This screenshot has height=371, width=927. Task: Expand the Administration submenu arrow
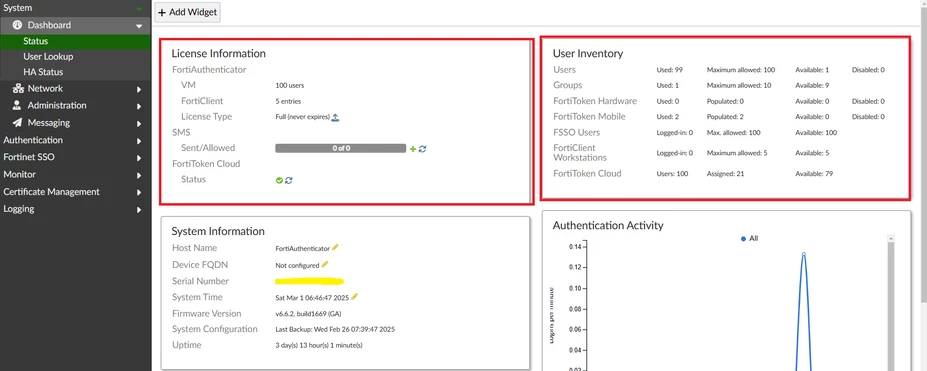tap(140, 106)
